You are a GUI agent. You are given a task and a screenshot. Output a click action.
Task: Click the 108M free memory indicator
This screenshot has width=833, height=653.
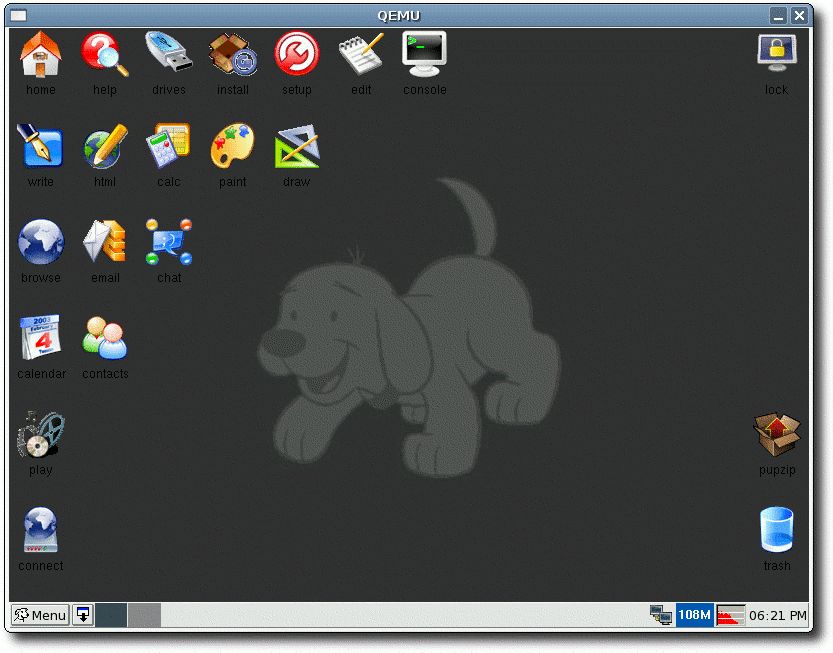pyautogui.click(x=694, y=615)
